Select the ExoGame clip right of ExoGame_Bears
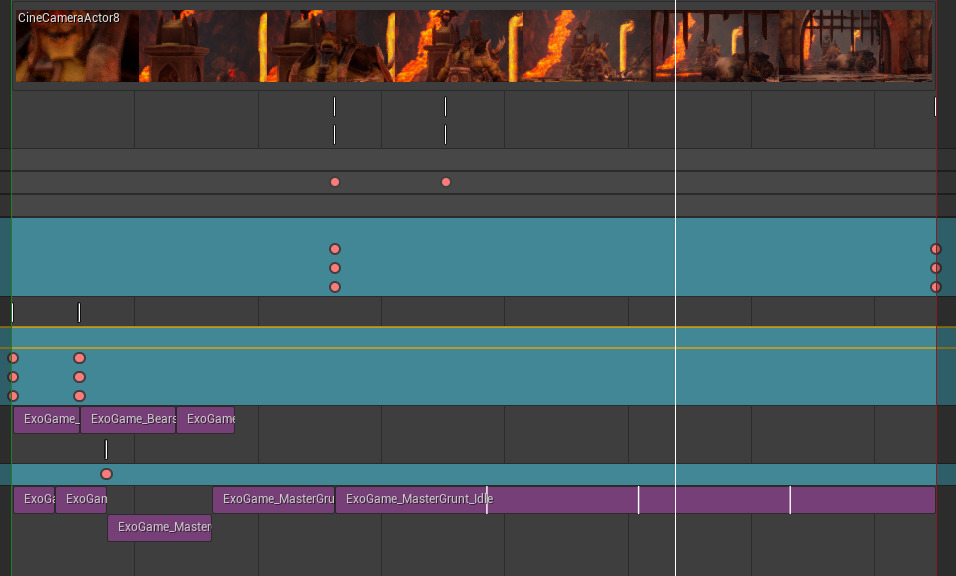The height and width of the screenshot is (576, 956). [206, 420]
